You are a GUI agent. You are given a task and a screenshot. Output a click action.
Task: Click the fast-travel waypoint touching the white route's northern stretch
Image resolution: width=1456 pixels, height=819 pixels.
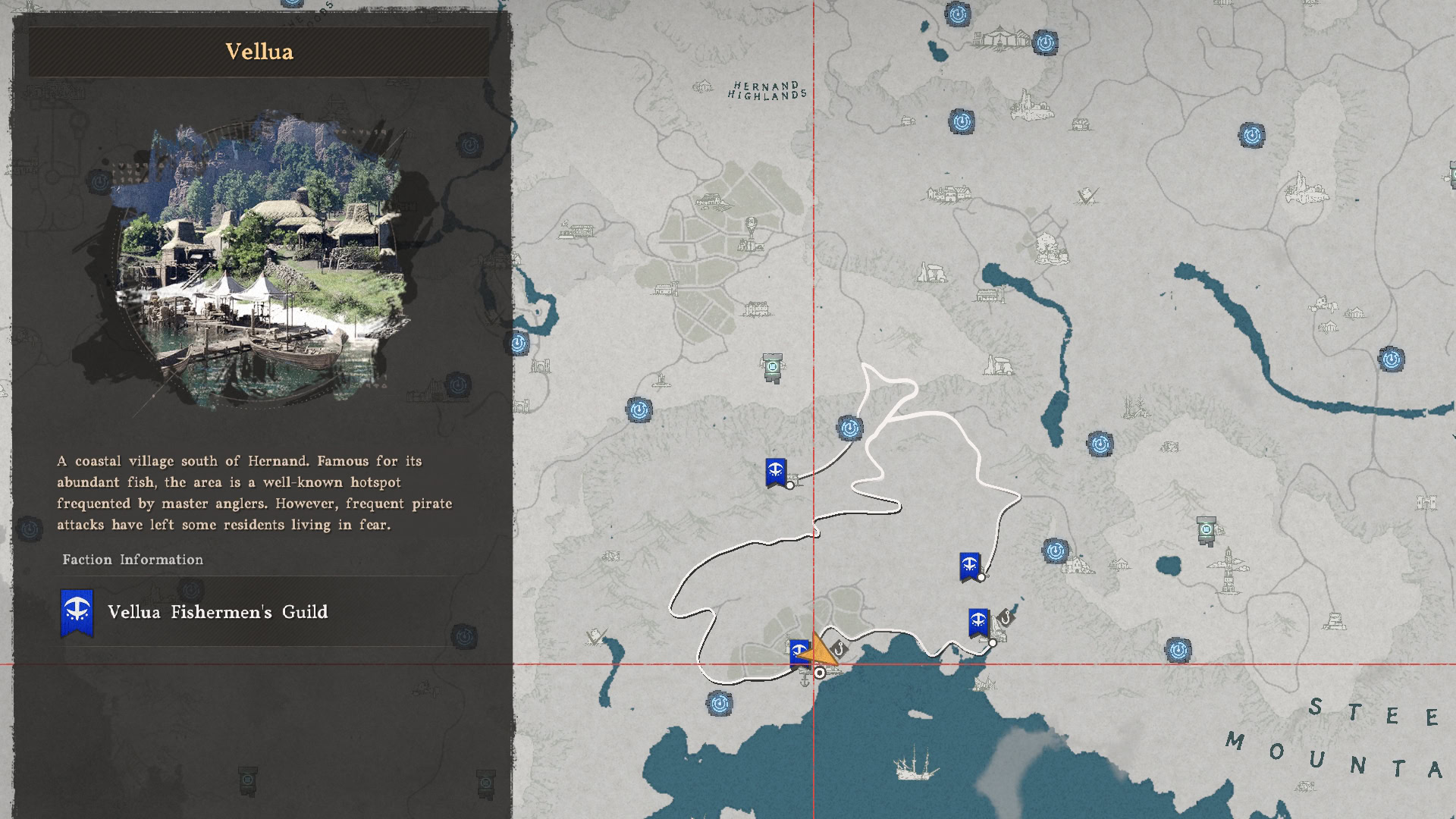pyautogui.click(x=850, y=428)
